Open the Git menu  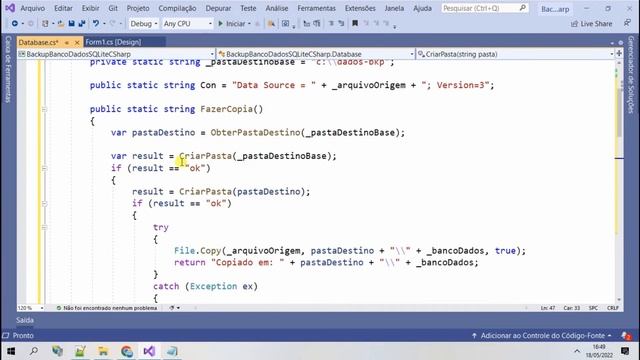pos(113,8)
